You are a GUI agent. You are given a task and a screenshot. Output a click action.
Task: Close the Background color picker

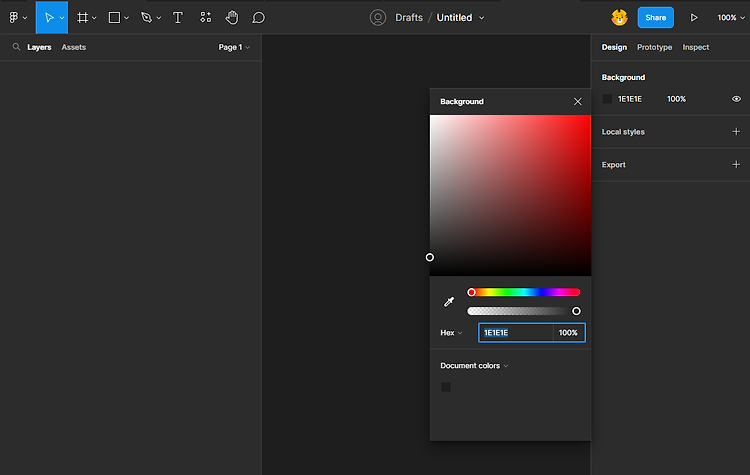[x=577, y=101]
